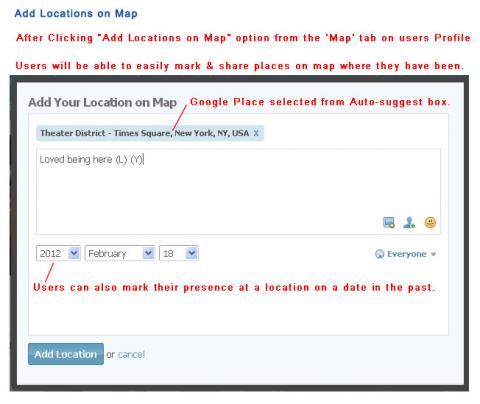Image resolution: width=480 pixels, height=404 pixels.
Task: Click the 'Add Locations on Map' title
Action: point(76,14)
